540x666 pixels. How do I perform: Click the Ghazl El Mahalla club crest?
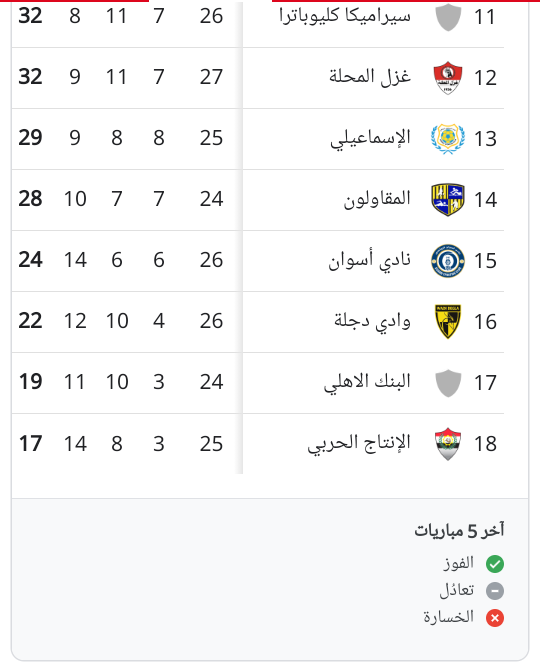coord(448,78)
